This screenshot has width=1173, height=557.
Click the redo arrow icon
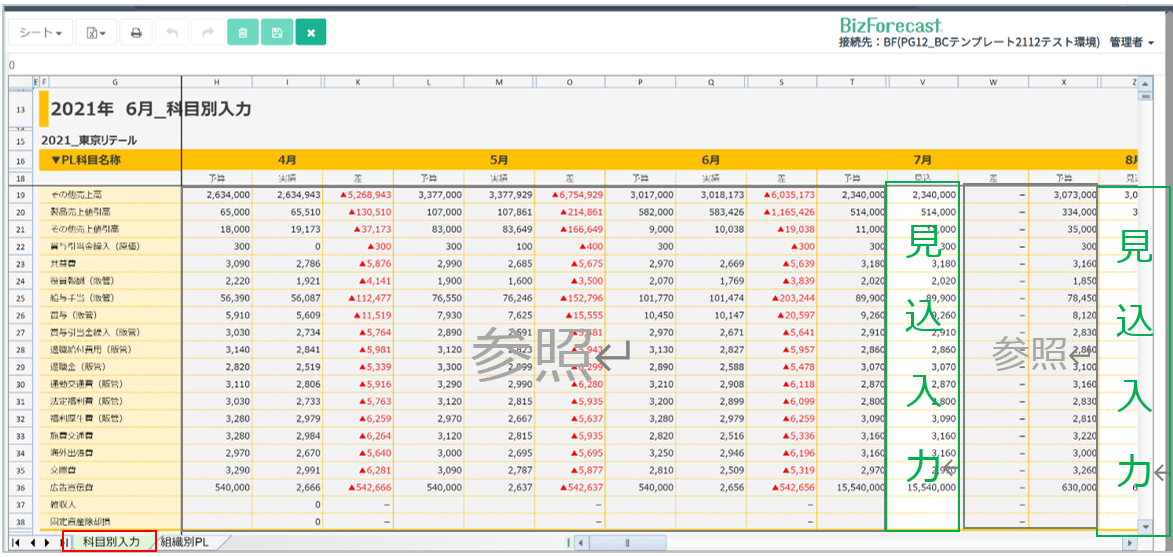point(207,33)
